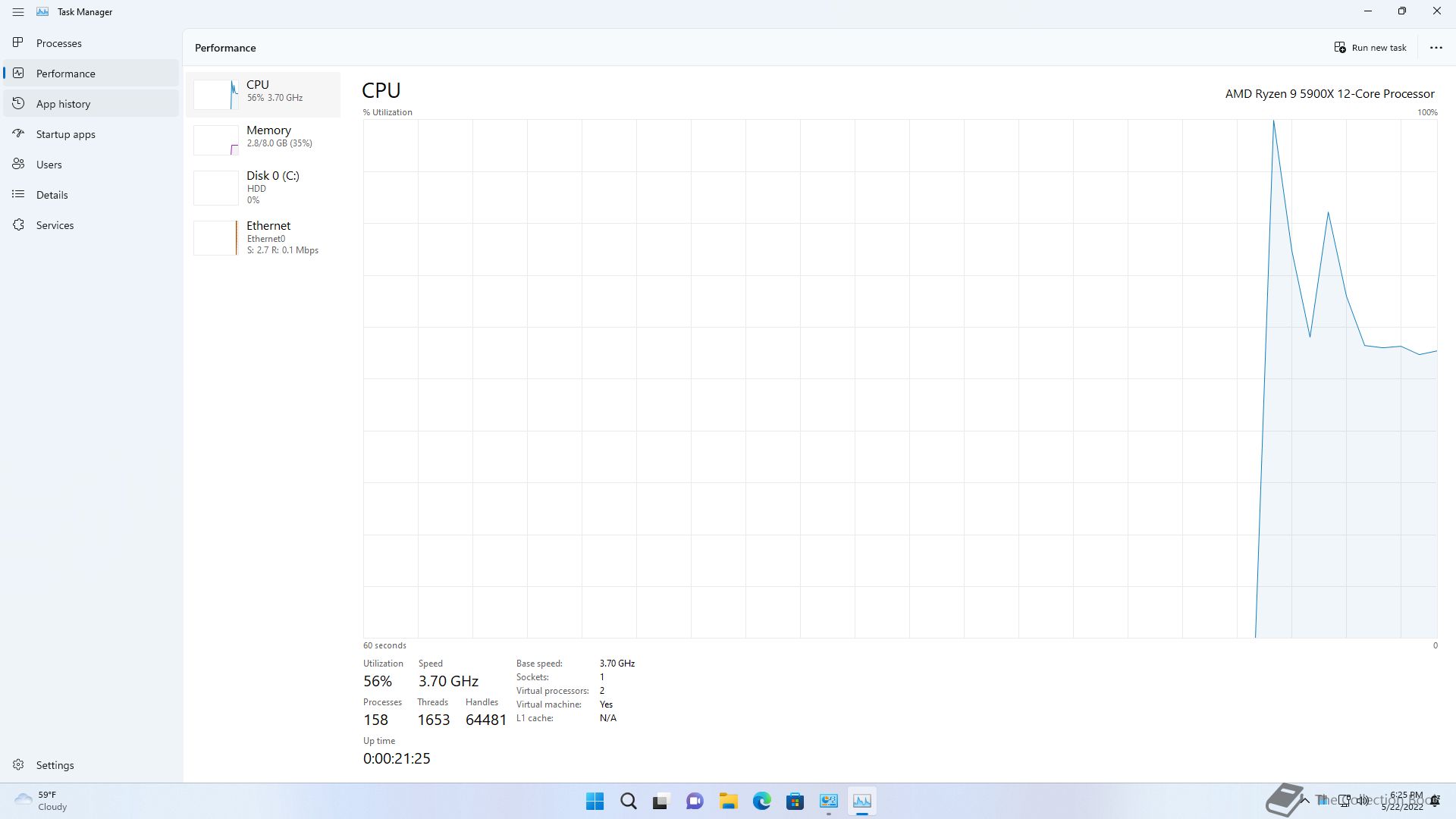Open the Details page

(x=91, y=195)
